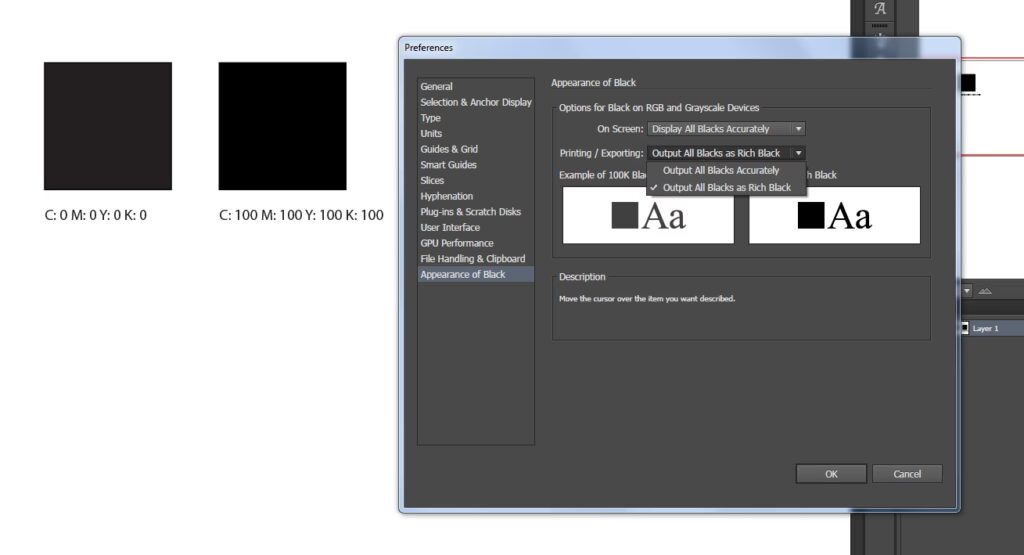The width and height of the screenshot is (1024, 555).
Task: Click the Rich Black example preview
Action: pos(834,215)
